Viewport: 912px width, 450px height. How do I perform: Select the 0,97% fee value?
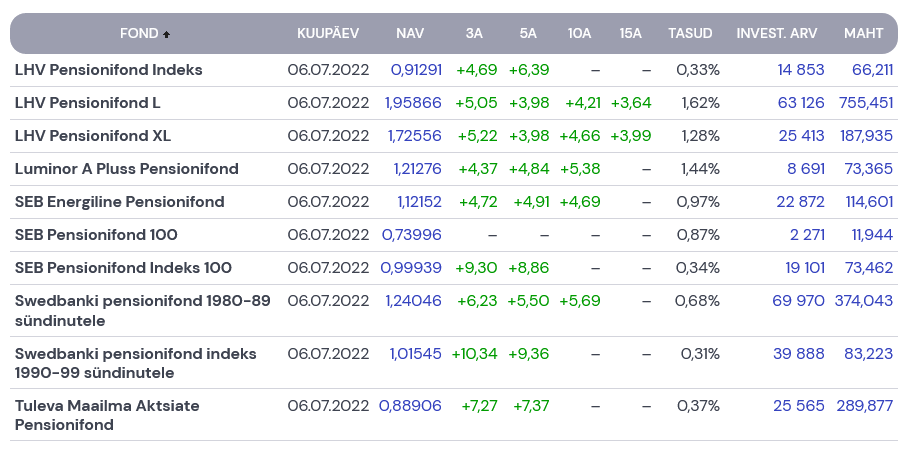699,202
